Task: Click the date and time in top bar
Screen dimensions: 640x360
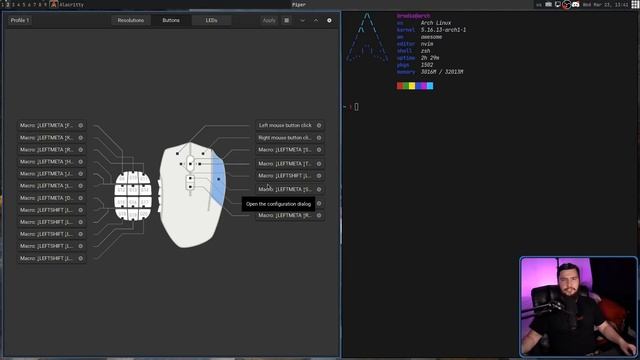Action: point(605,4)
